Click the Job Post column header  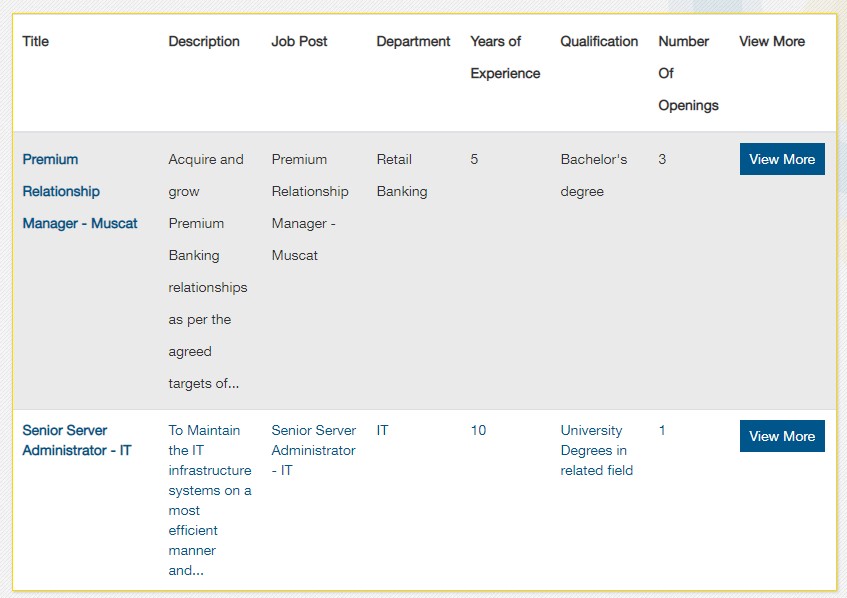299,42
